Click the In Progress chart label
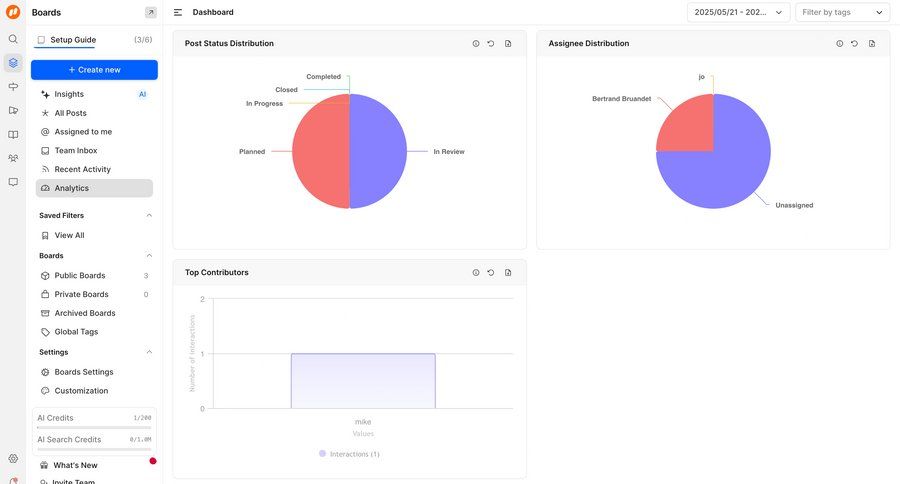Screen dimensions: 900x484 (x=264, y=103)
